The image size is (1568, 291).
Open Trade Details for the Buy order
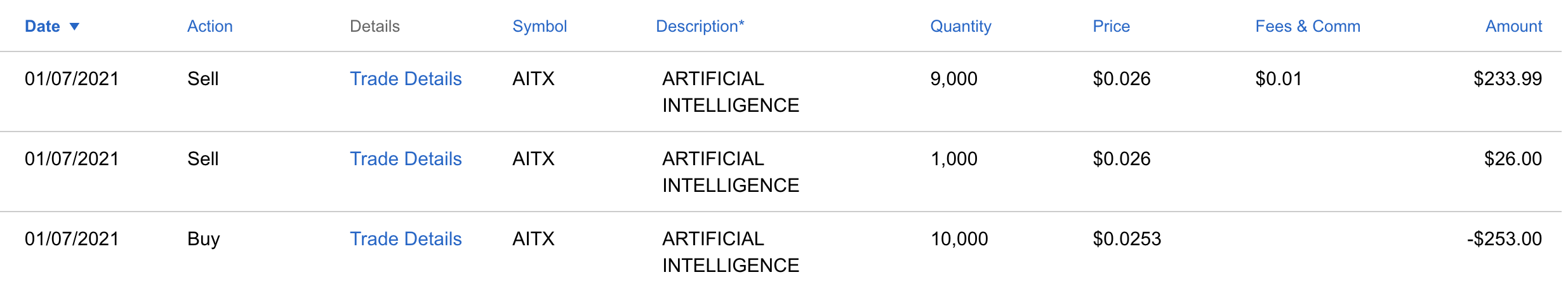(406, 239)
